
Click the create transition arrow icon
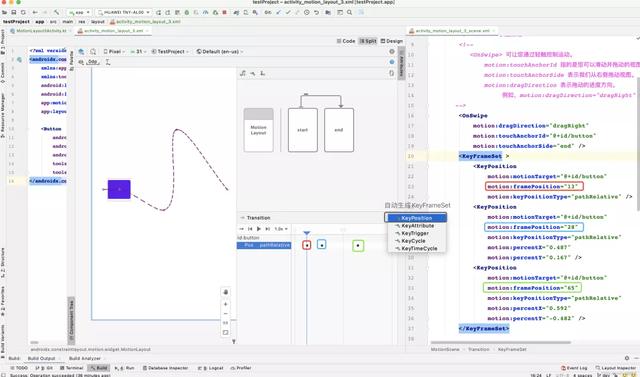pos(253,73)
